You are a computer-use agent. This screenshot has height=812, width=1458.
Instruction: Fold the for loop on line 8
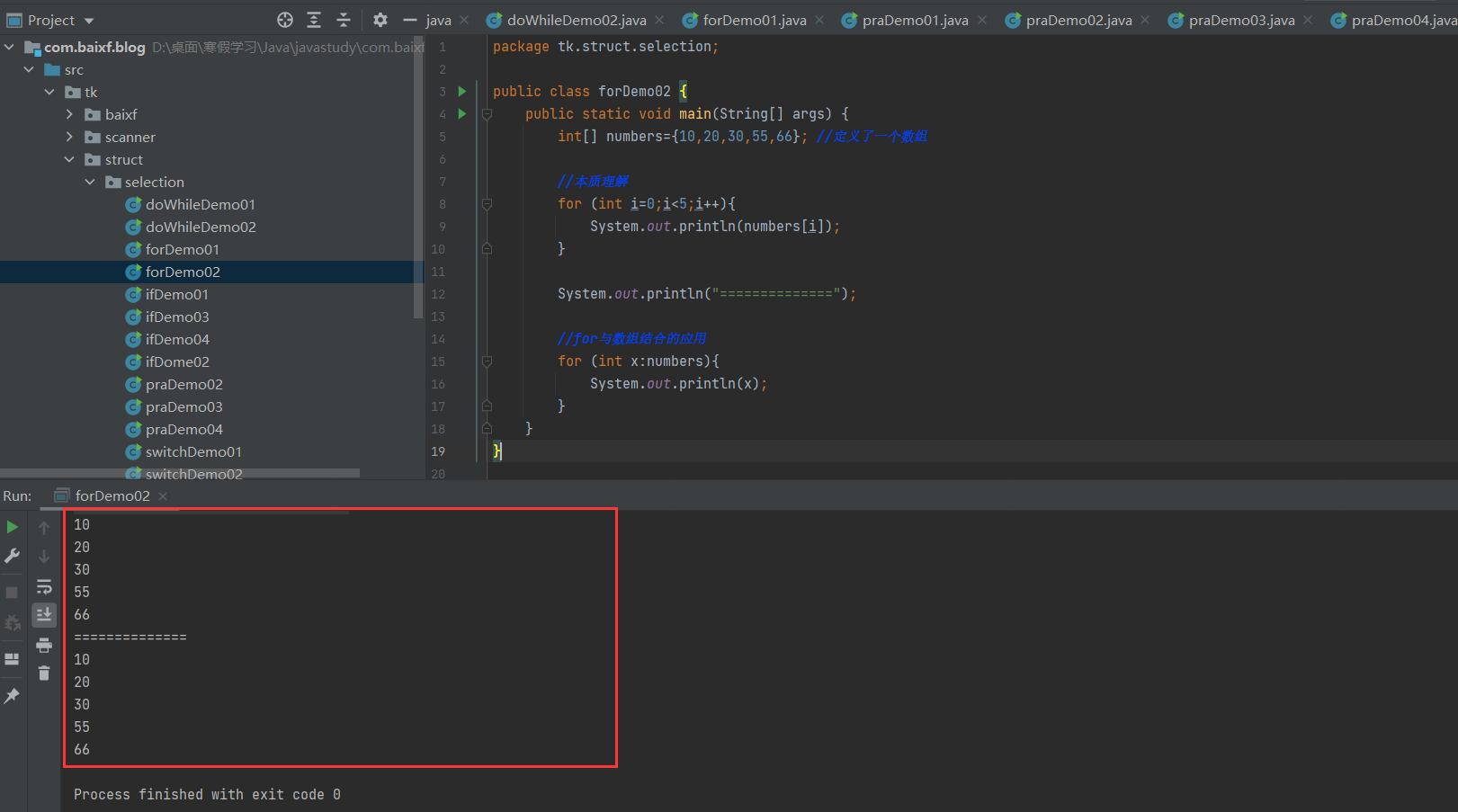tap(487, 204)
